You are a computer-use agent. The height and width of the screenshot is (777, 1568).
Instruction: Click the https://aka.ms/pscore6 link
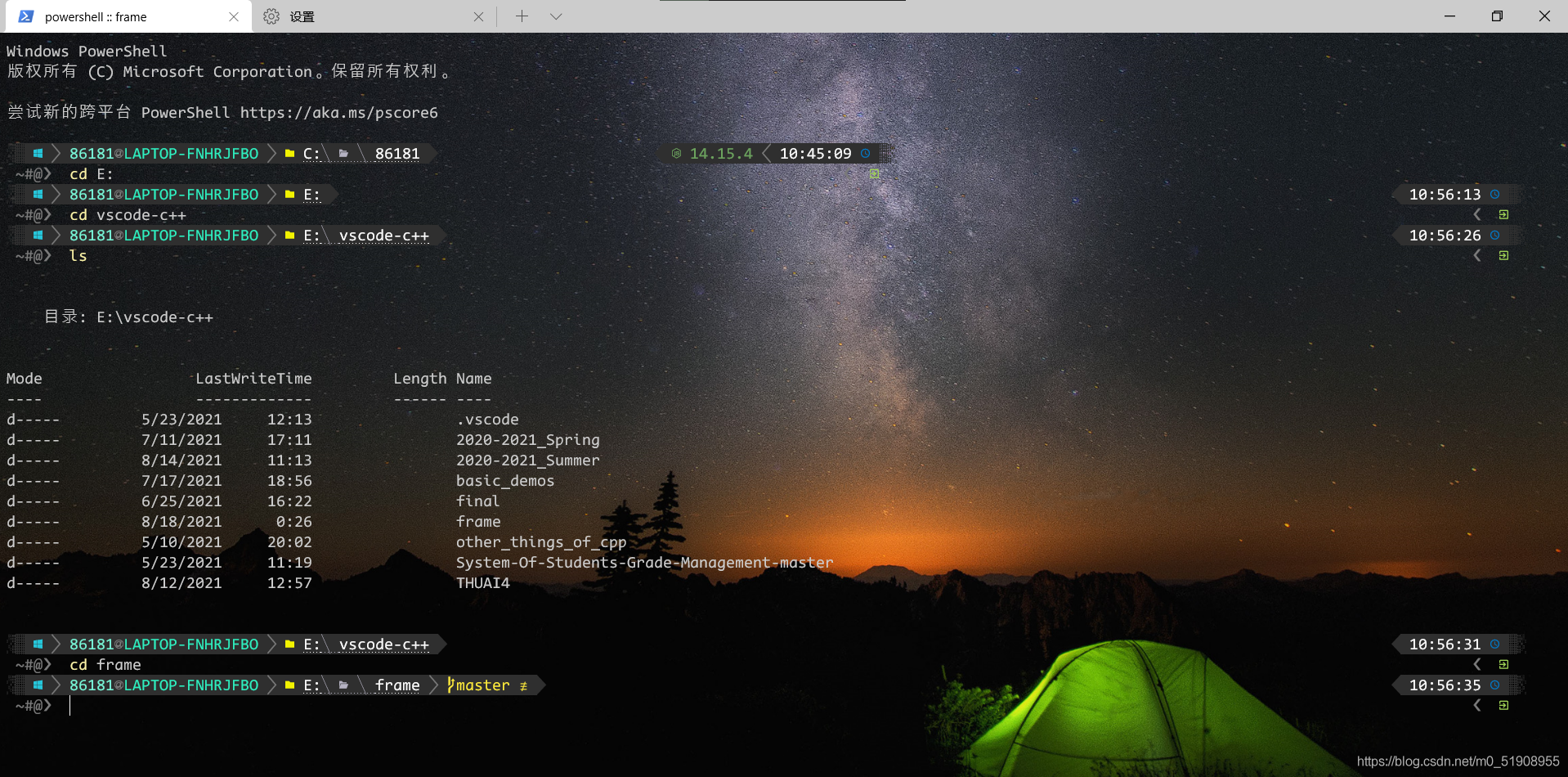point(338,113)
